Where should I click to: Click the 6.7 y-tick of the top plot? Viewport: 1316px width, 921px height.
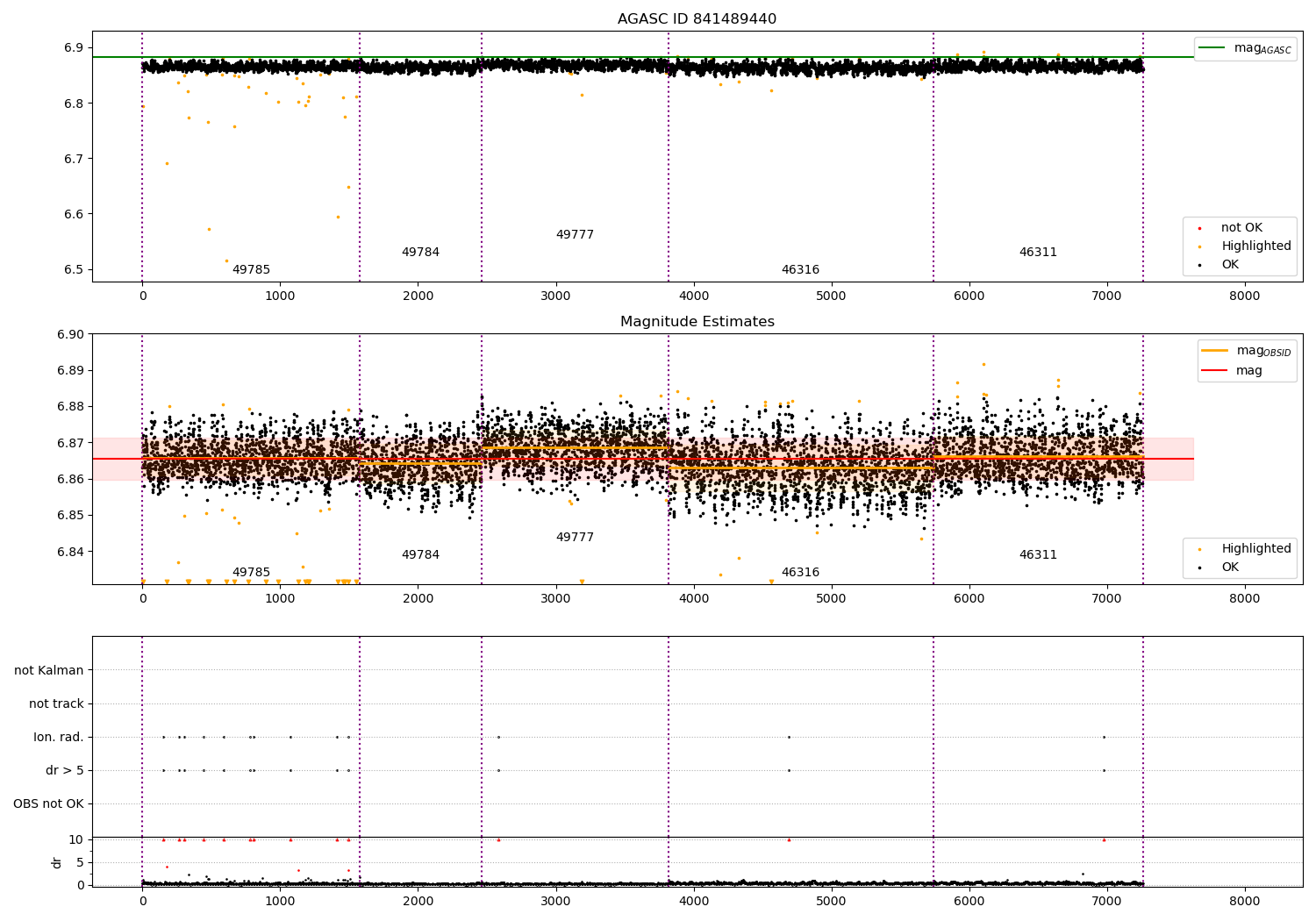74,159
